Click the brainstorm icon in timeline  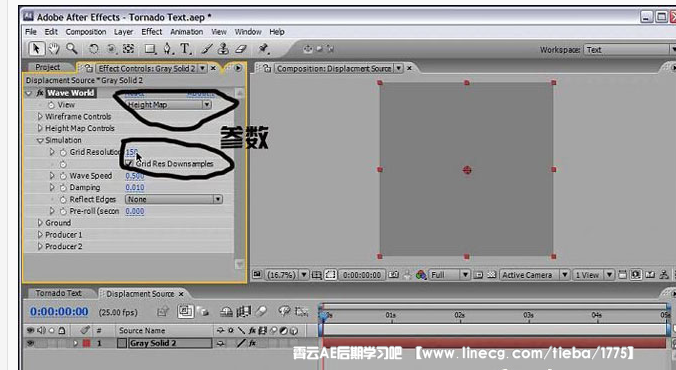point(284,311)
